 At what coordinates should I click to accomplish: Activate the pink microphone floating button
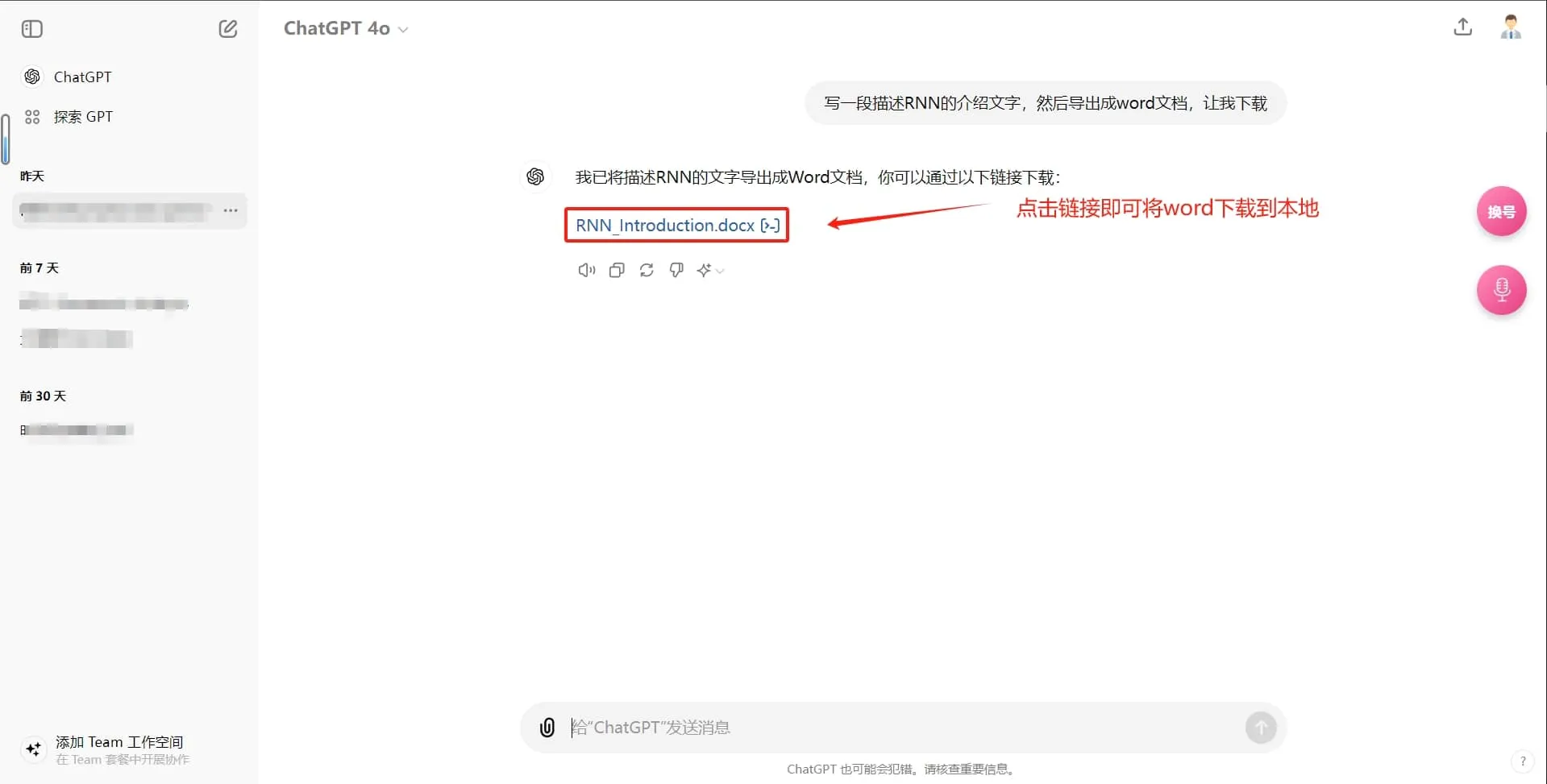click(x=1501, y=290)
